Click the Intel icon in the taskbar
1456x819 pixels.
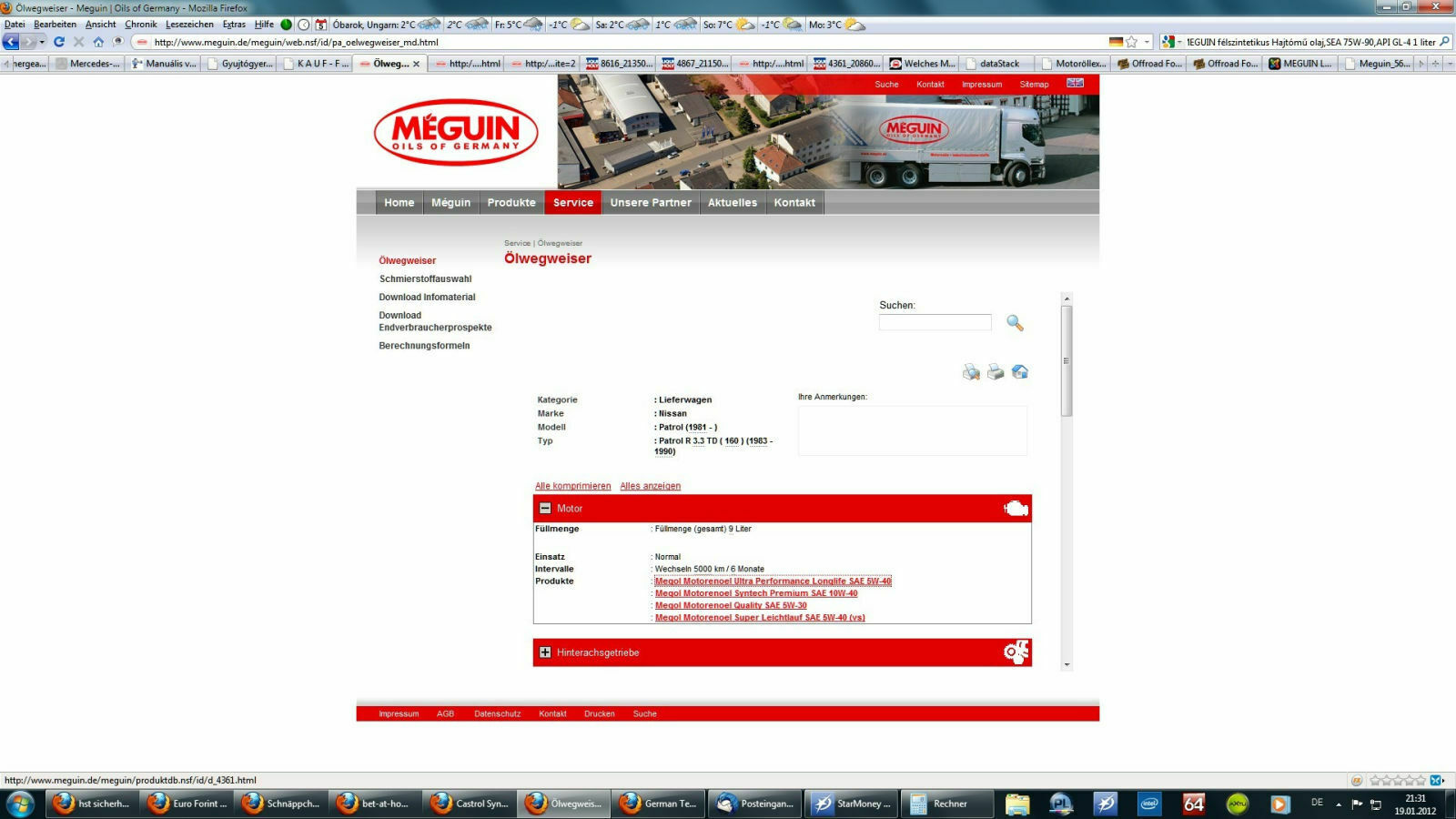click(1150, 804)
